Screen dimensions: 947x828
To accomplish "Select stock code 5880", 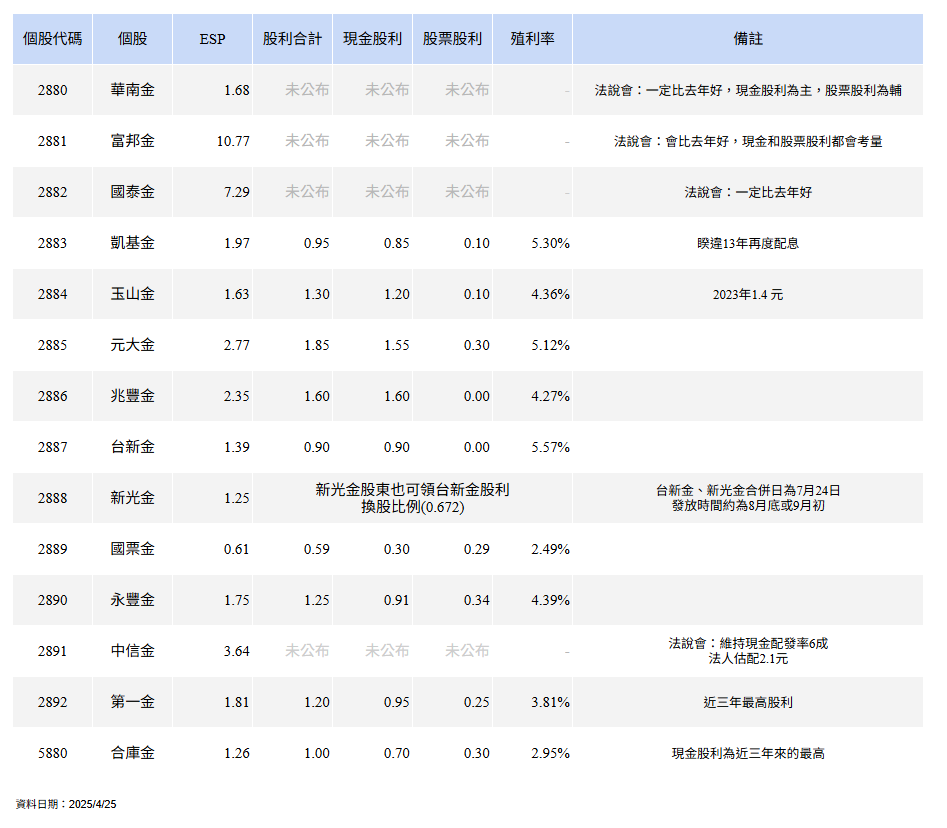I will pos(53,754).
